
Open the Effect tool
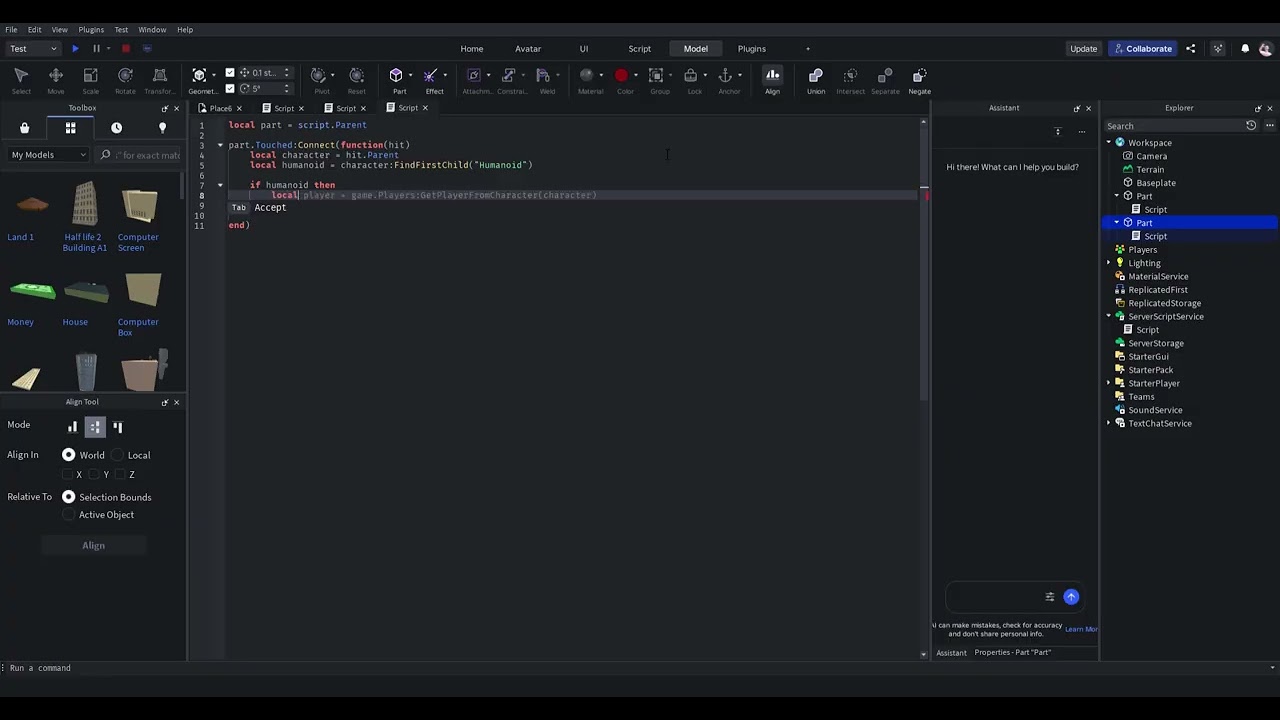[431, 80]
